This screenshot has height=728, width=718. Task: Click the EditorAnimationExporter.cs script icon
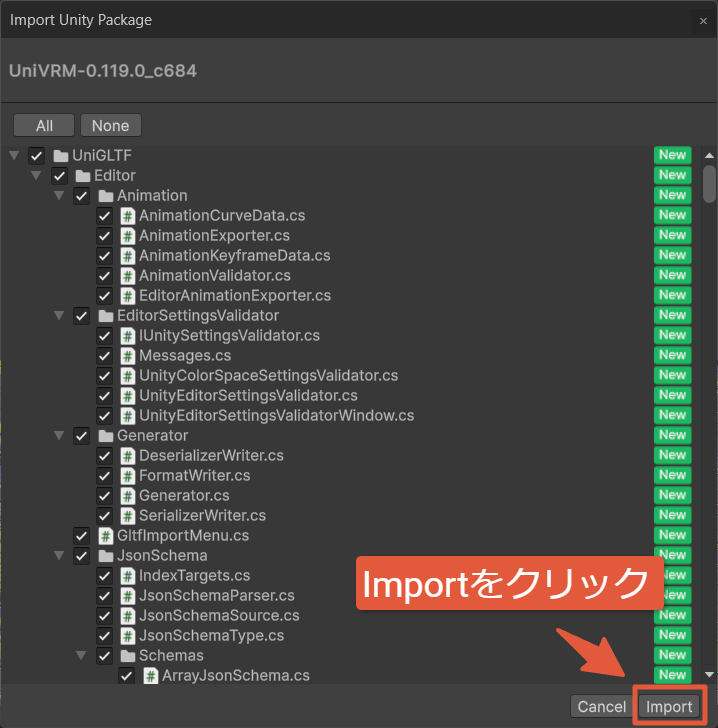tap(128, 296)
